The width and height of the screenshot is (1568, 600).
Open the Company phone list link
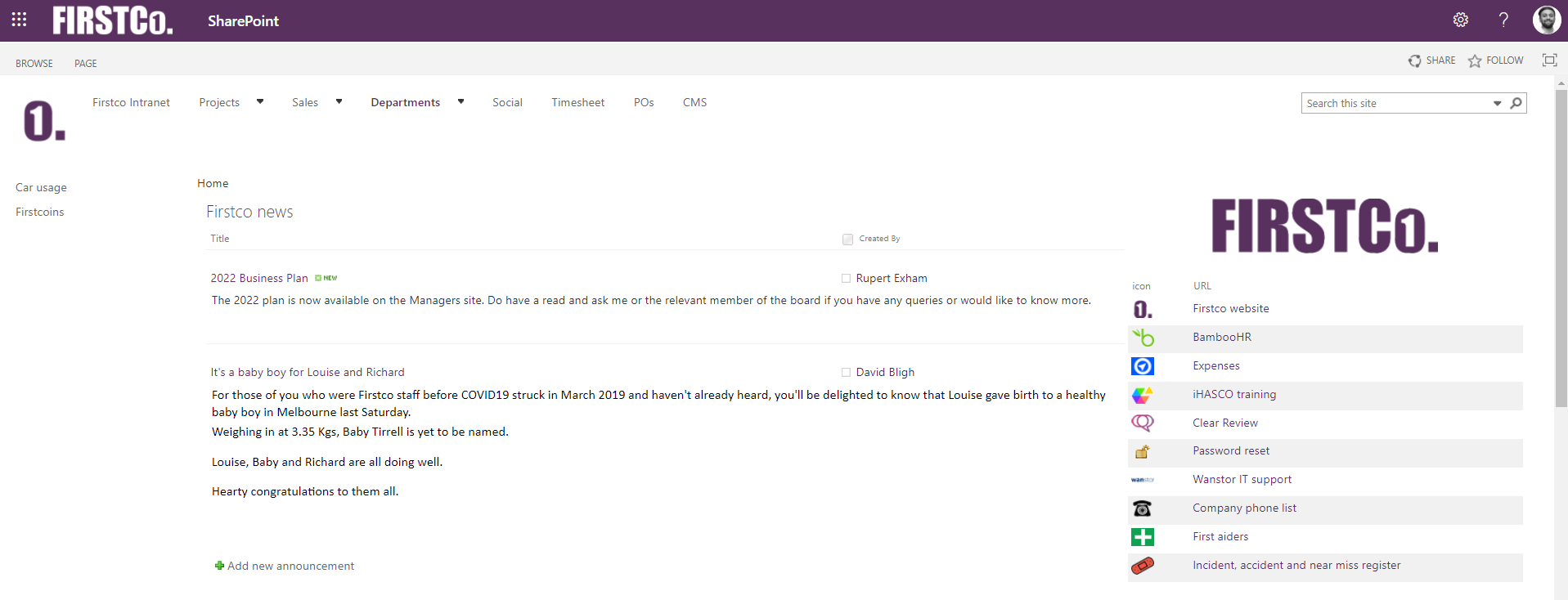(x=1245, y=508)
